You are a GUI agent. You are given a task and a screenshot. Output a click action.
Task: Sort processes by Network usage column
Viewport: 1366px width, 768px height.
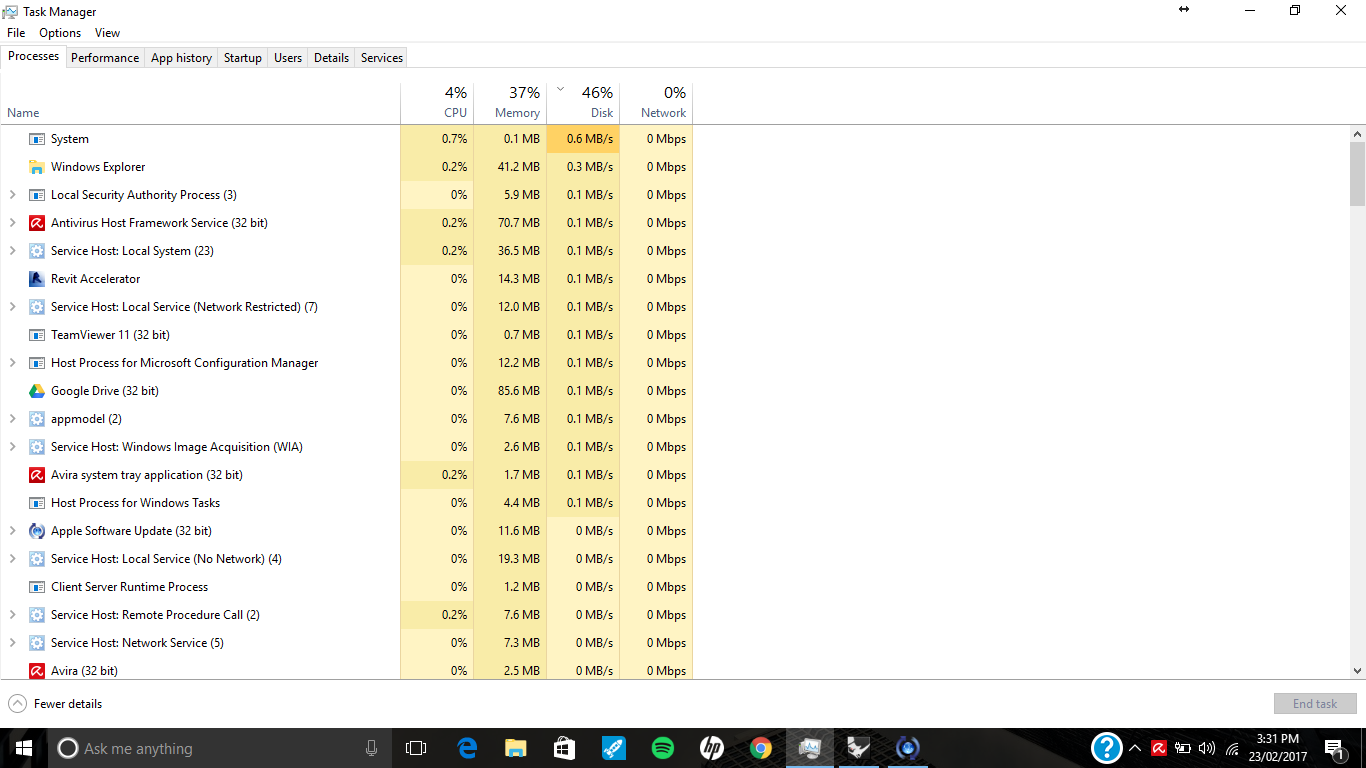pos(656,103)
